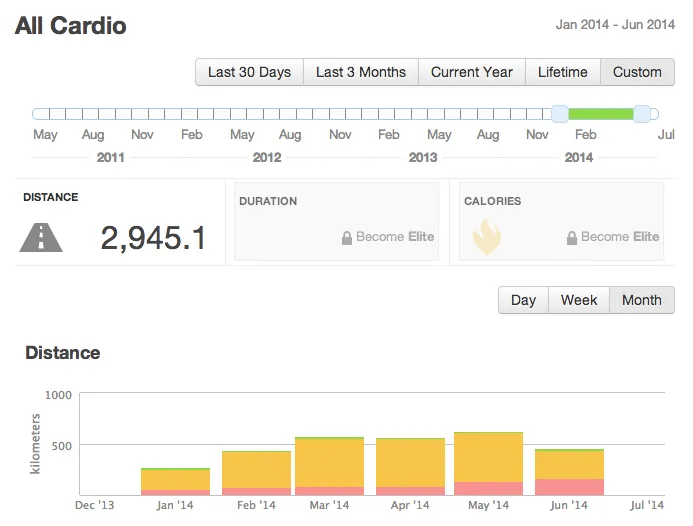Click Become Elite link in Calories panel

[x=620, y=237]
